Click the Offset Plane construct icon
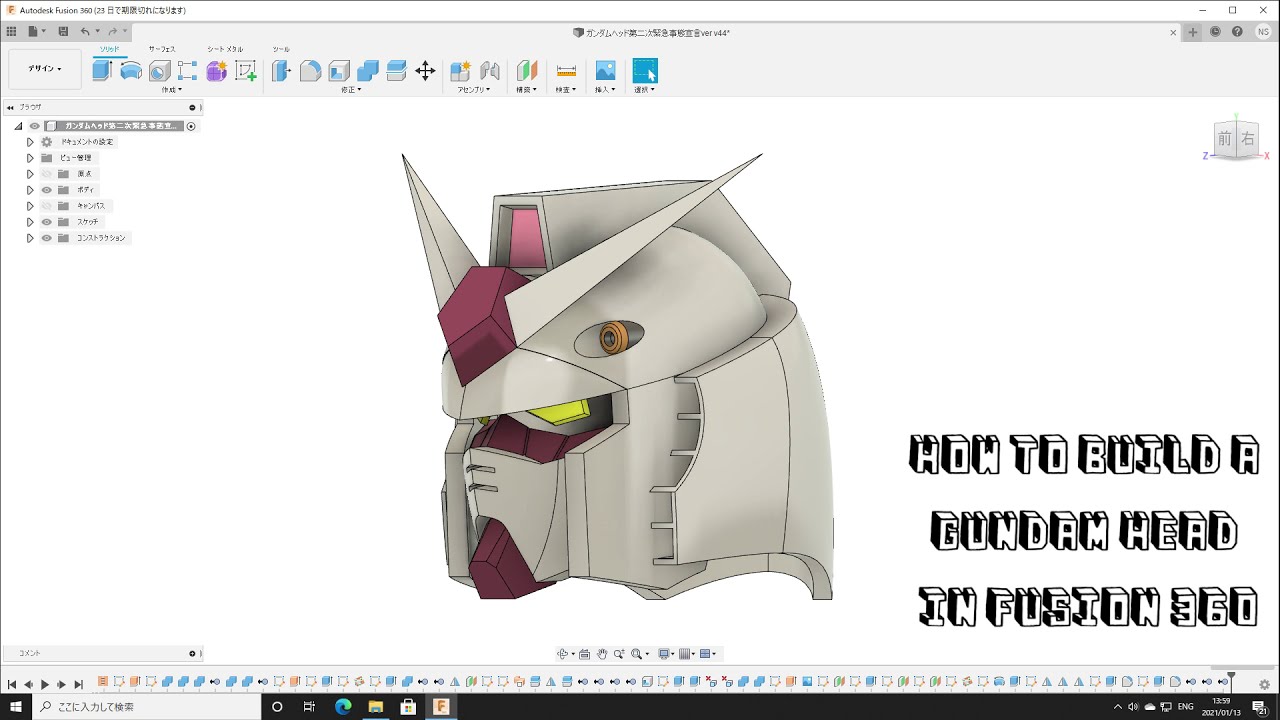 click(x=526, y=71)
